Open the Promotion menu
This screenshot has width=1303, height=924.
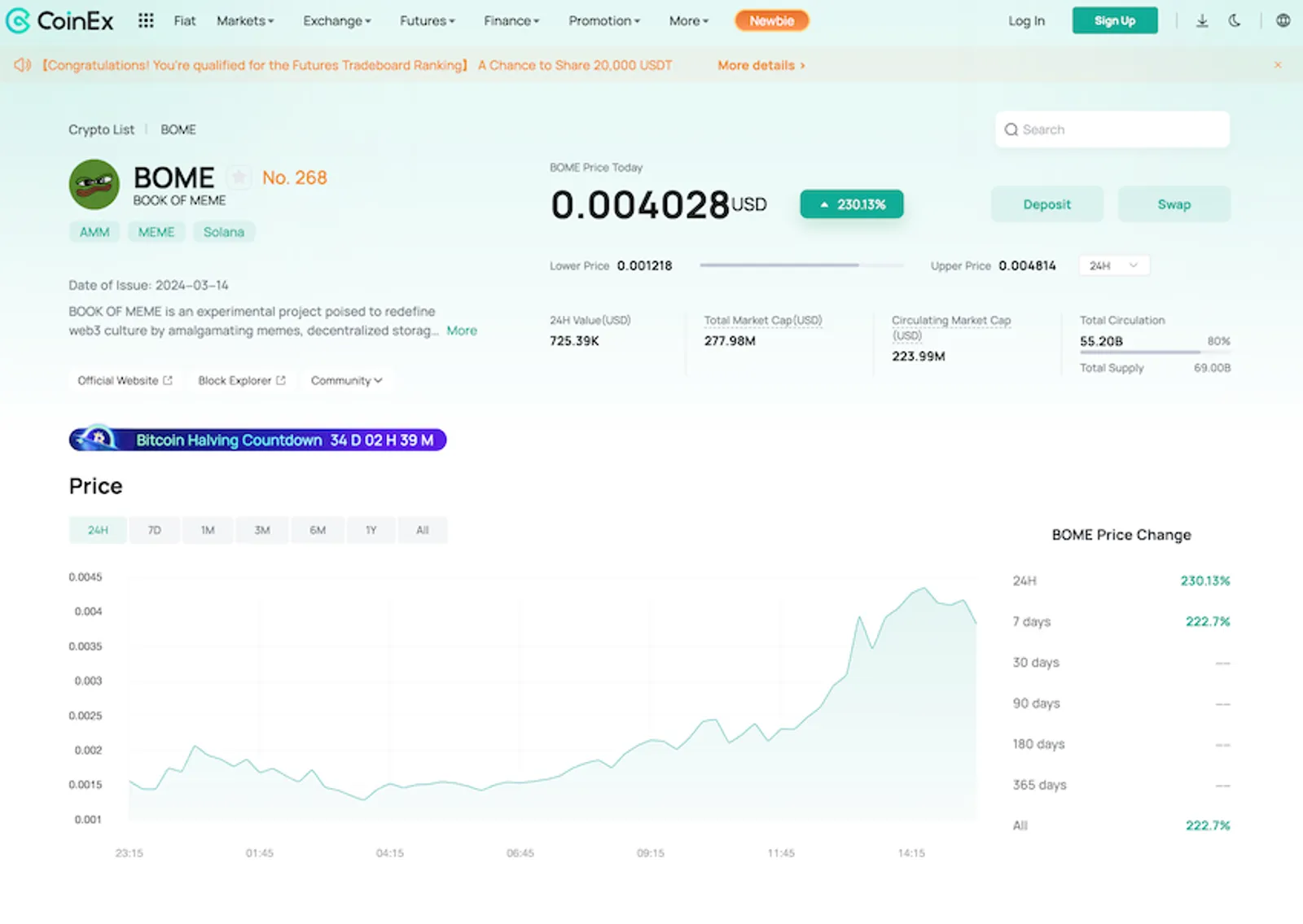click(x=604, y=21)
